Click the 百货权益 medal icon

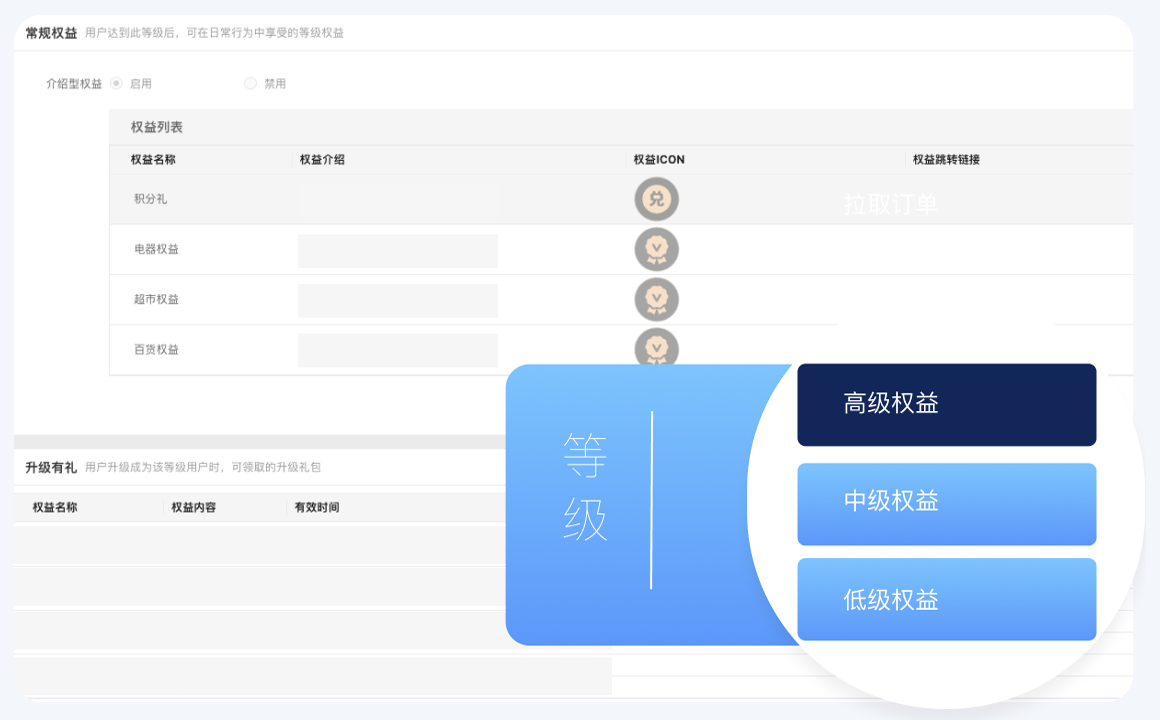click(656, 347)
